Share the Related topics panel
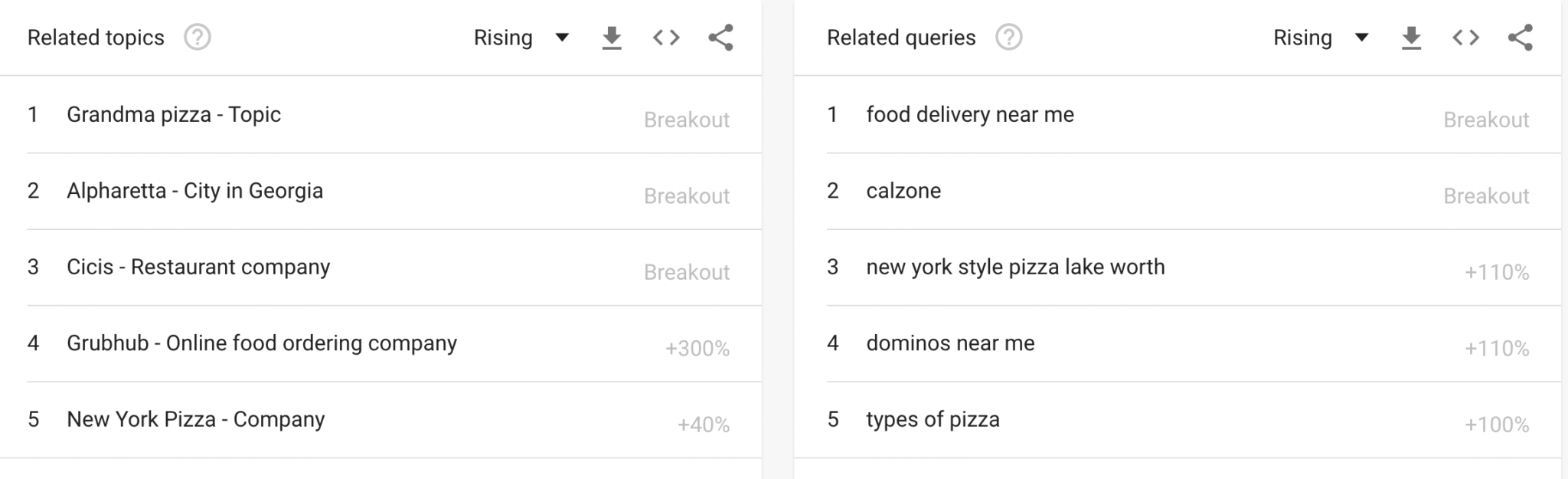Screen dimensions: 1568x479 (720, 38)
